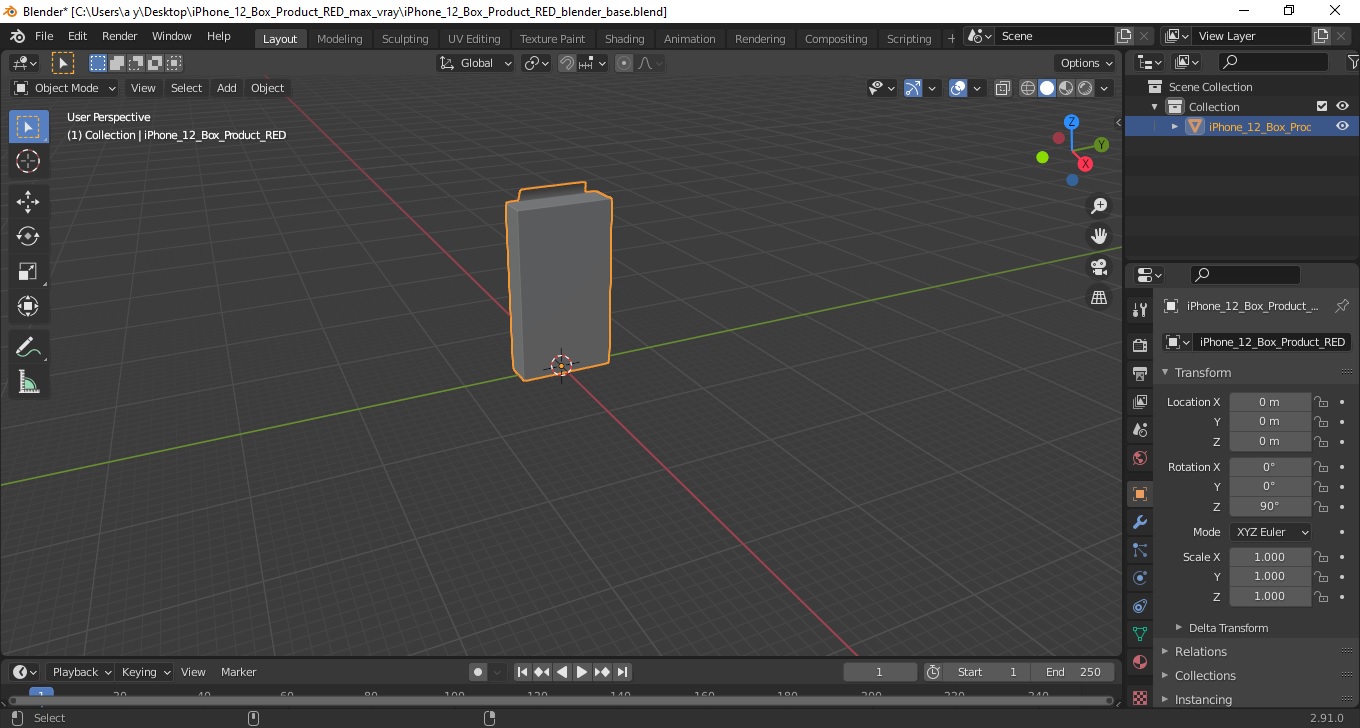Click Playback button in timeline
This screenshot has width=1360, height=728.
[81, 672]
